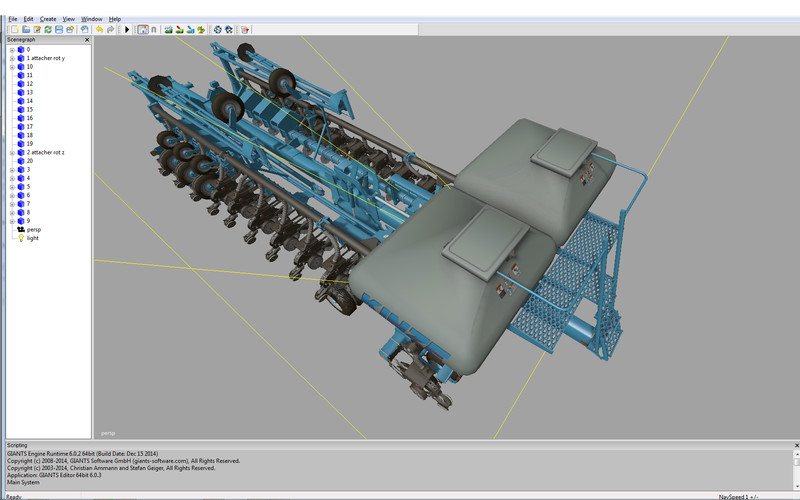Click the Play black triangle icon
The image size is (800, 500).
click(127, 30)
